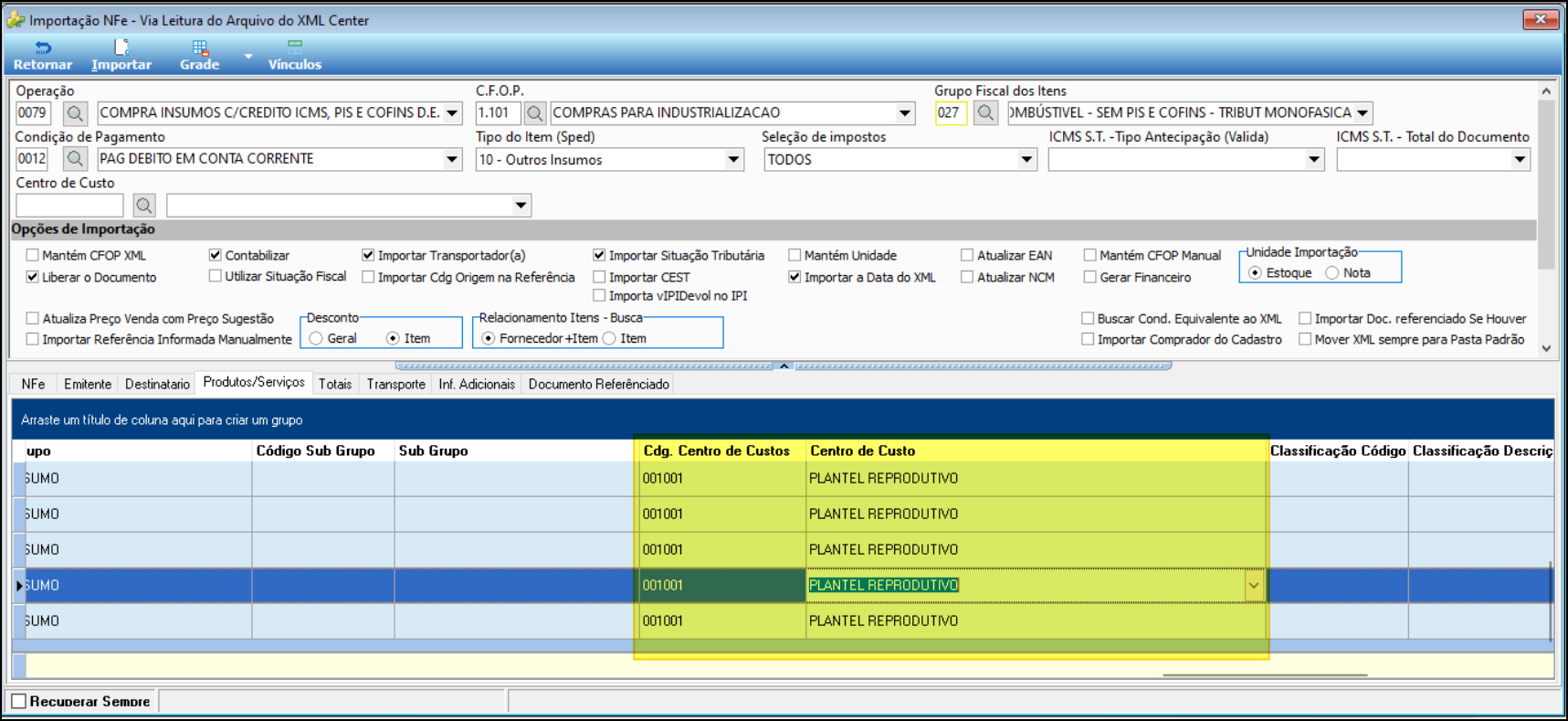Select the Item radio under Desconto
Image resolution: width=1568 pixels, height=721 pixels.
pyautogui.click(x=393, y=338)
